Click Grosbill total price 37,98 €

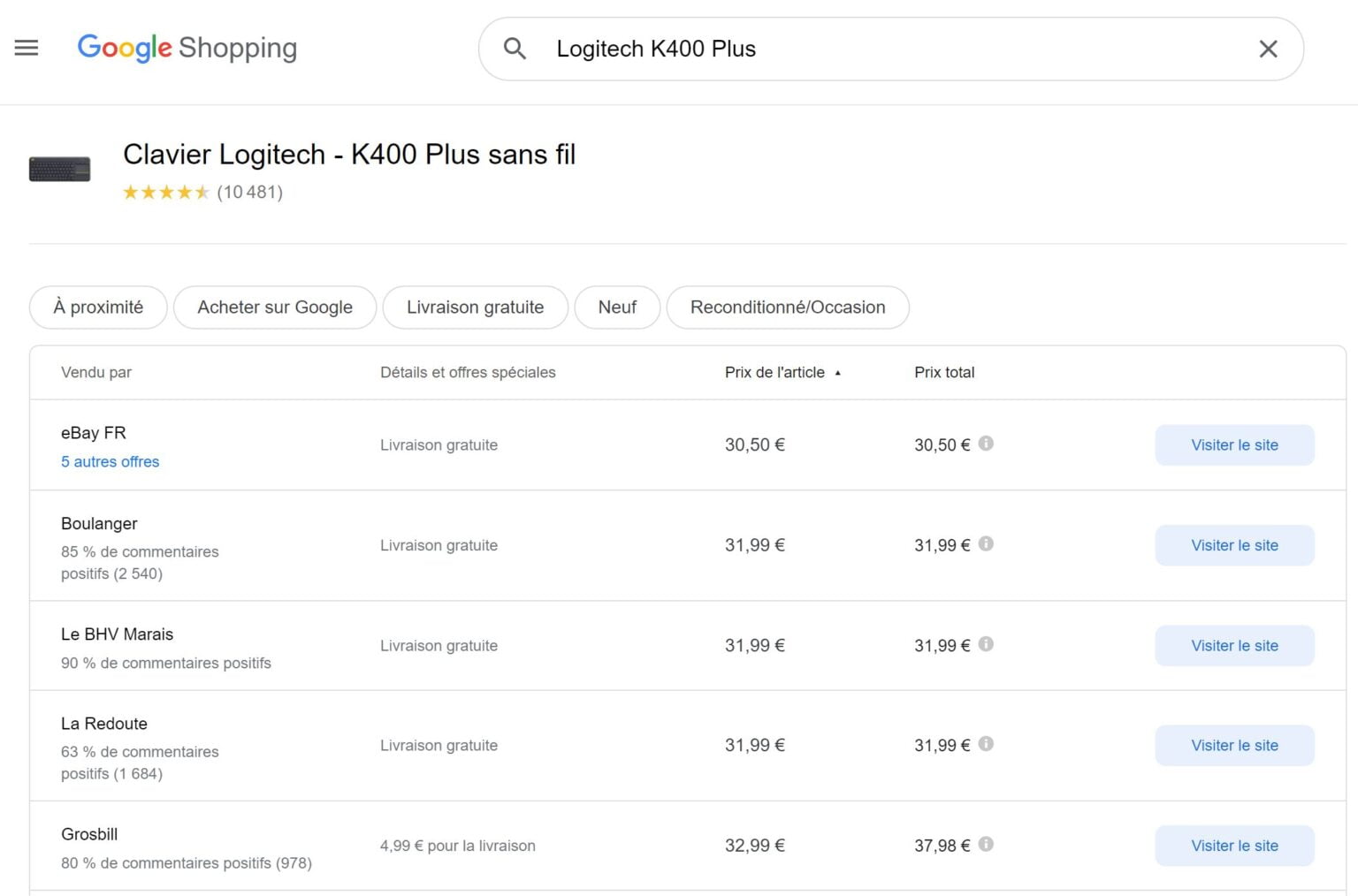(942, 846)
